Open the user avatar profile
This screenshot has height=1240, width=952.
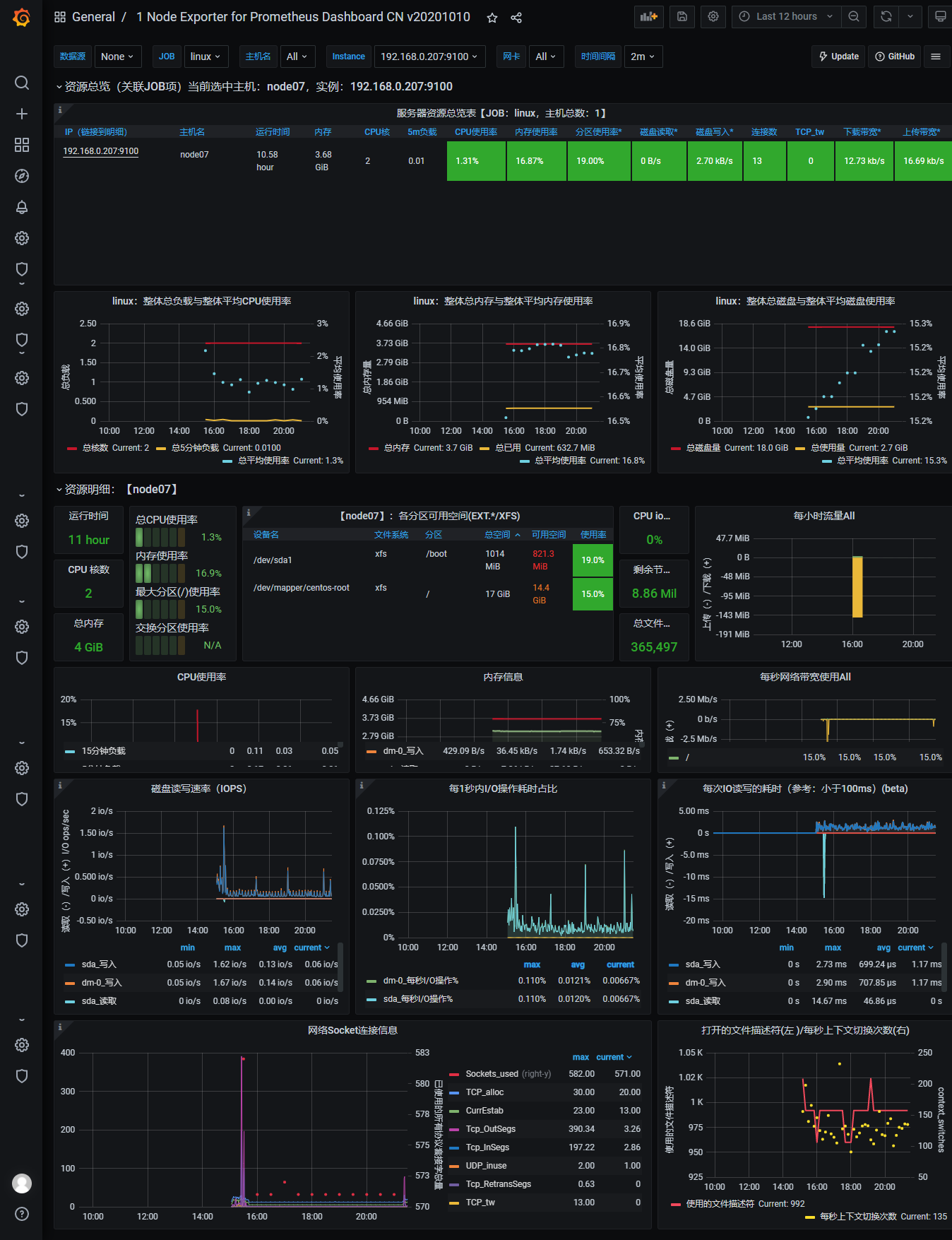coord(22,1183)
